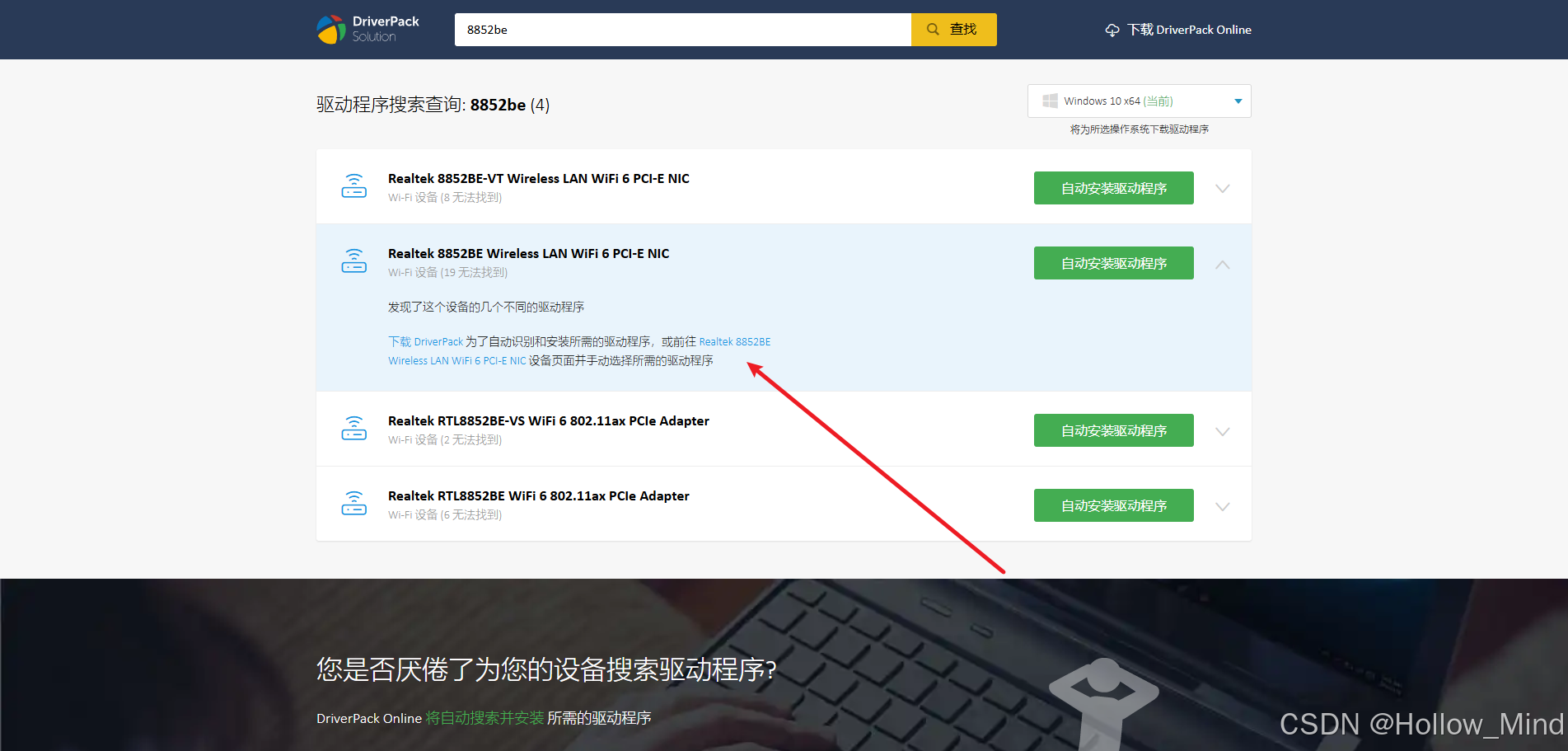
Task: Click text Wi-Fi 设备 (8 无法找到)
Action: coord(445,197)
